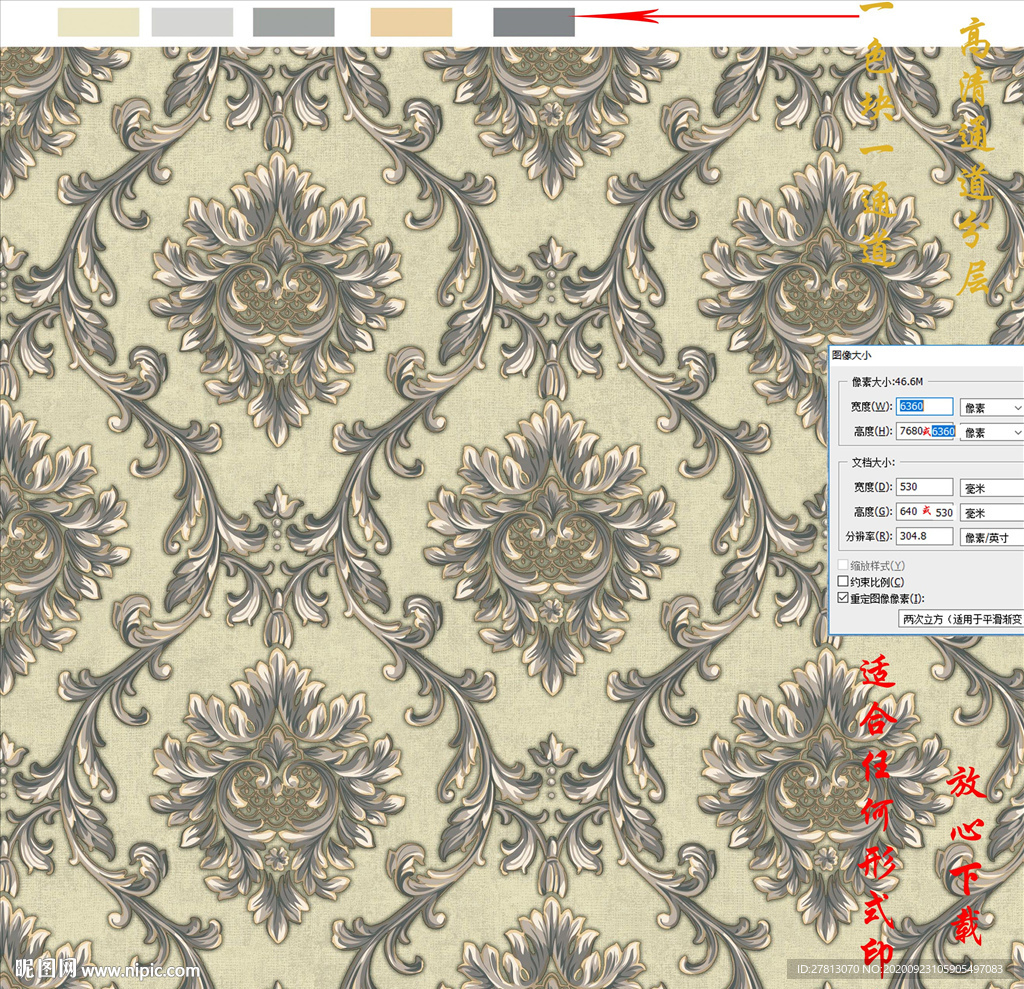
Task: Click the resolution field showing 304.8
Action: tap(924, 536)
